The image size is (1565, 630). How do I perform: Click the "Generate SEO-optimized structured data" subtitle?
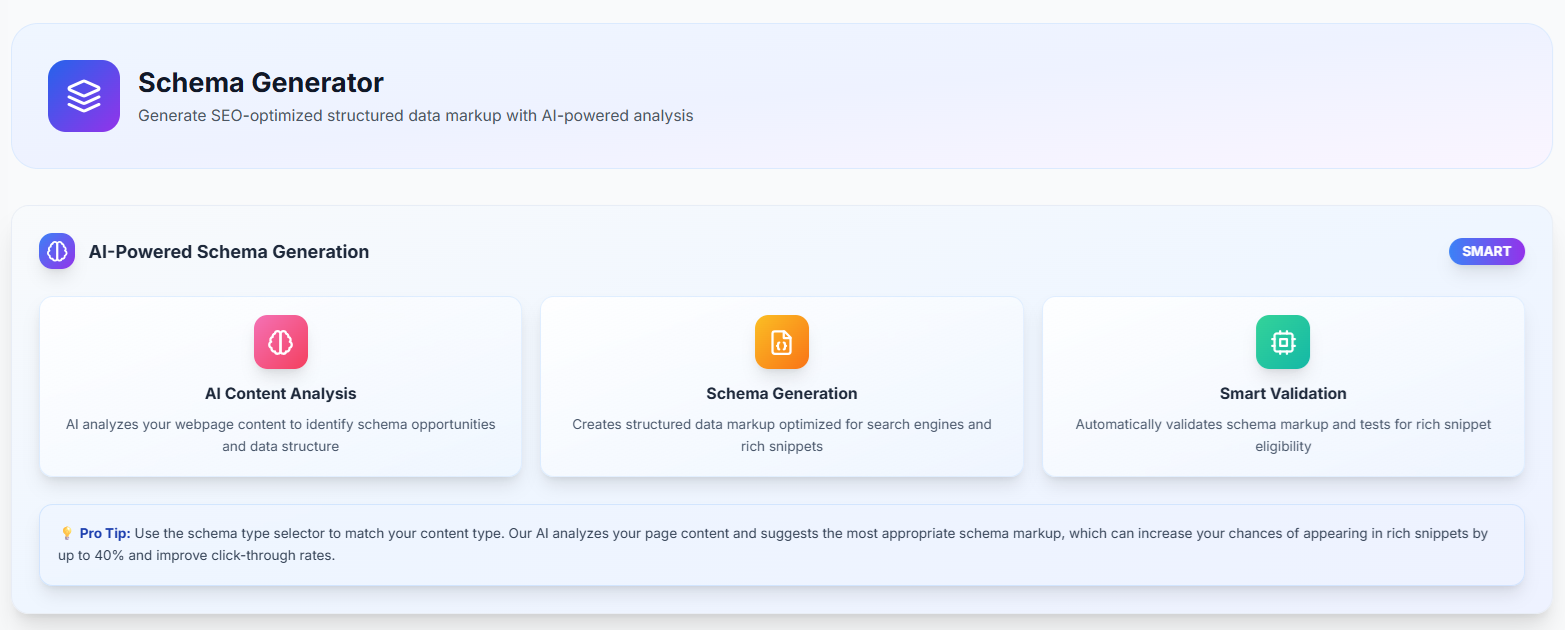tap(415, 116)
